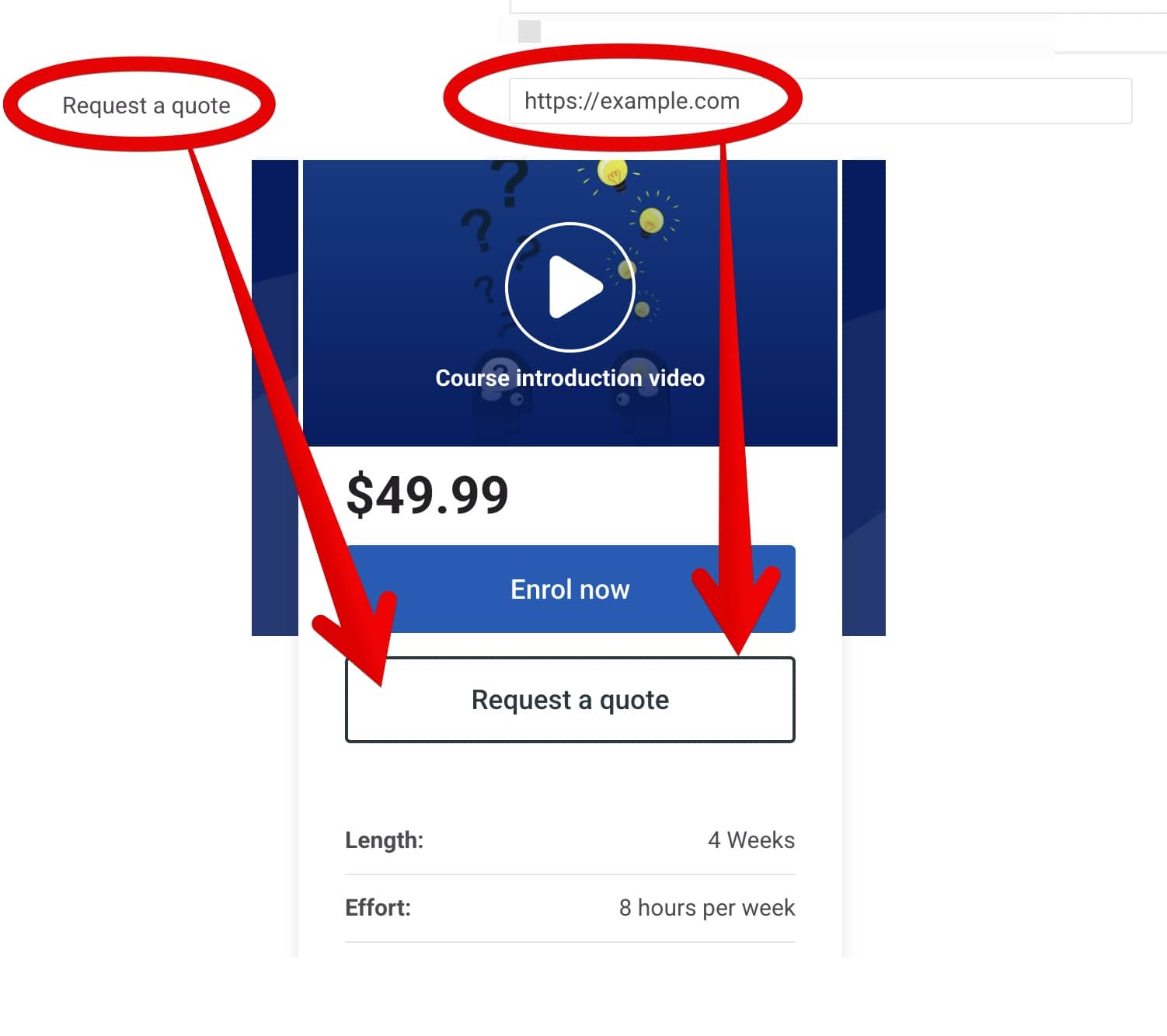Select the Length: label
The image size is (1167, 1036).
pos(385,840)
